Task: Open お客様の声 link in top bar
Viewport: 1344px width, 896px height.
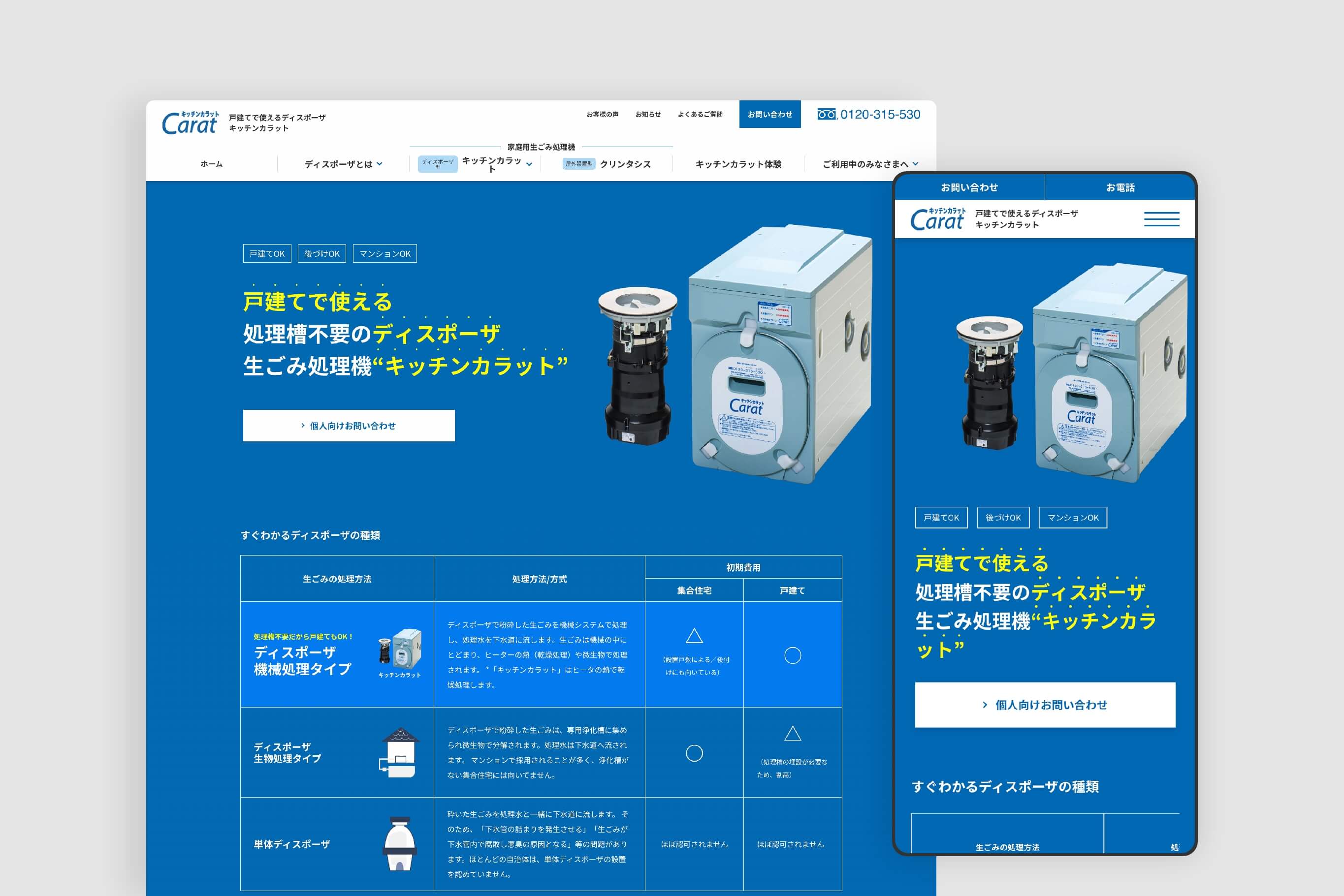Action: tap(602, 114)
